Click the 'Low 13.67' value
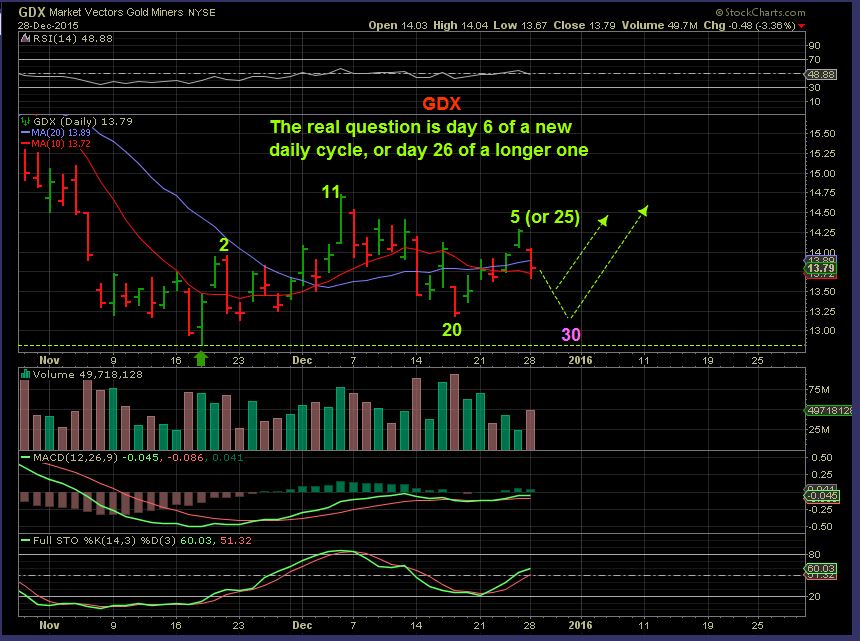Screen dimensions: 860x641 [x=520, y=25]
